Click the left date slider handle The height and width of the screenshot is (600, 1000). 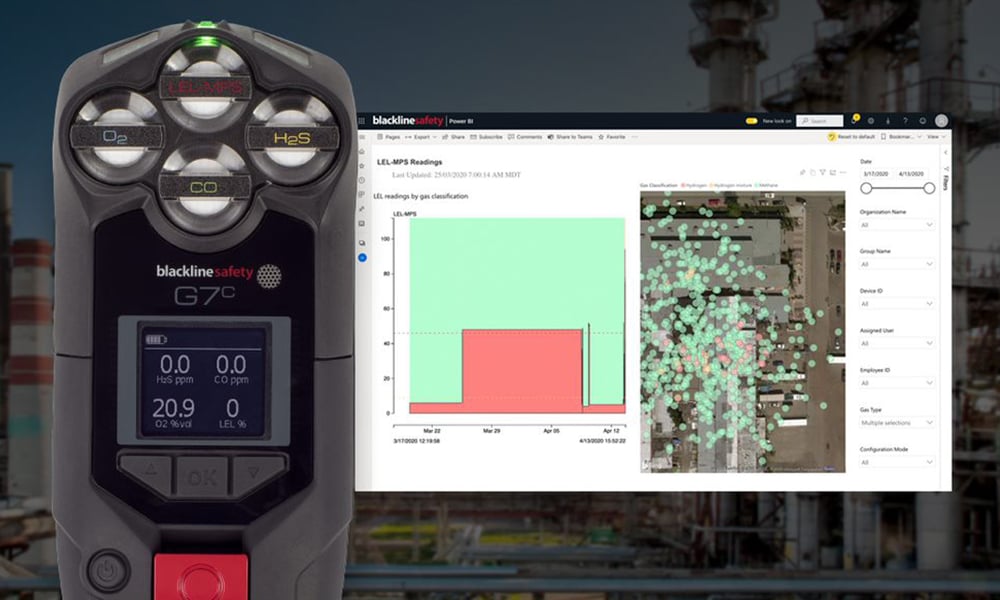pyautogui.click(x=866, y=188)
